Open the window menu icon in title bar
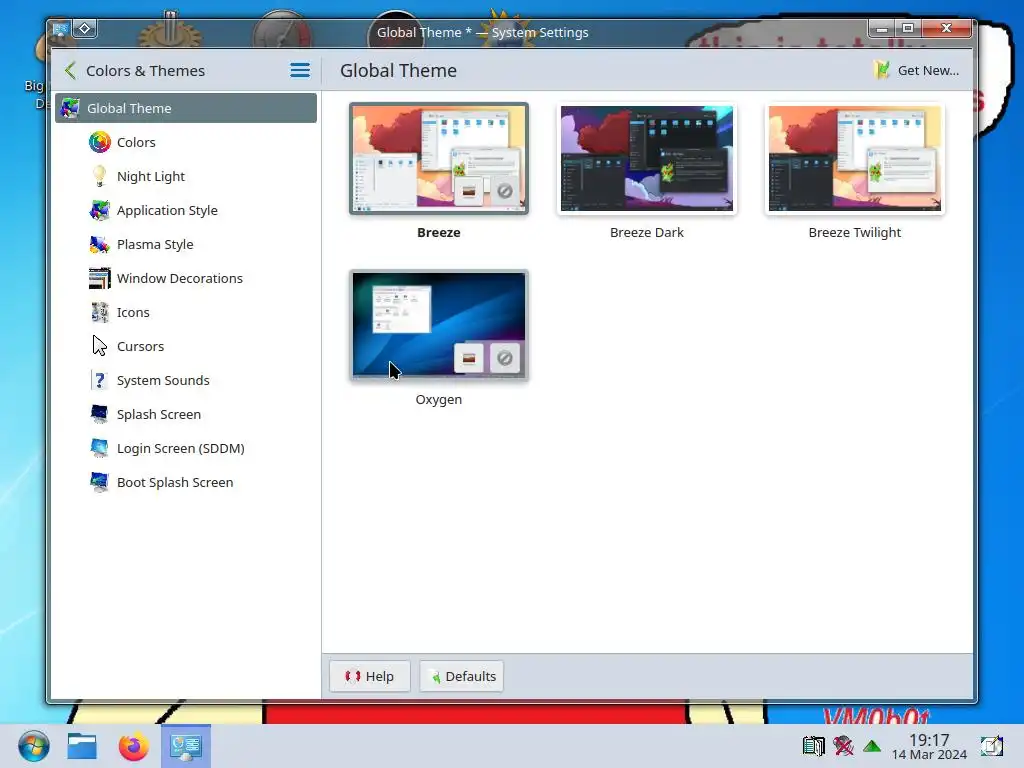 (61, 29)
